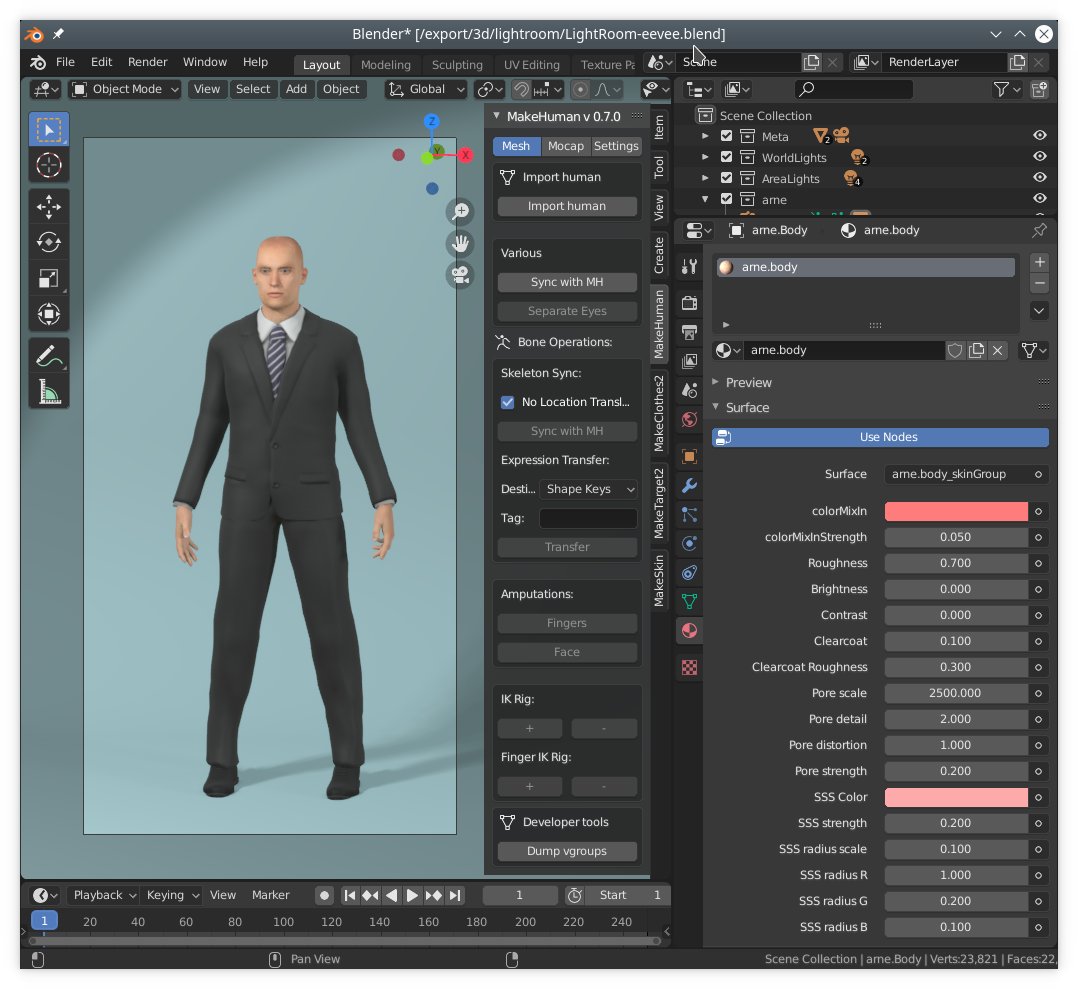This screenshot has width=1078, height=989.
Task: Expand the Meta collection tree
Action: [705, 136]
